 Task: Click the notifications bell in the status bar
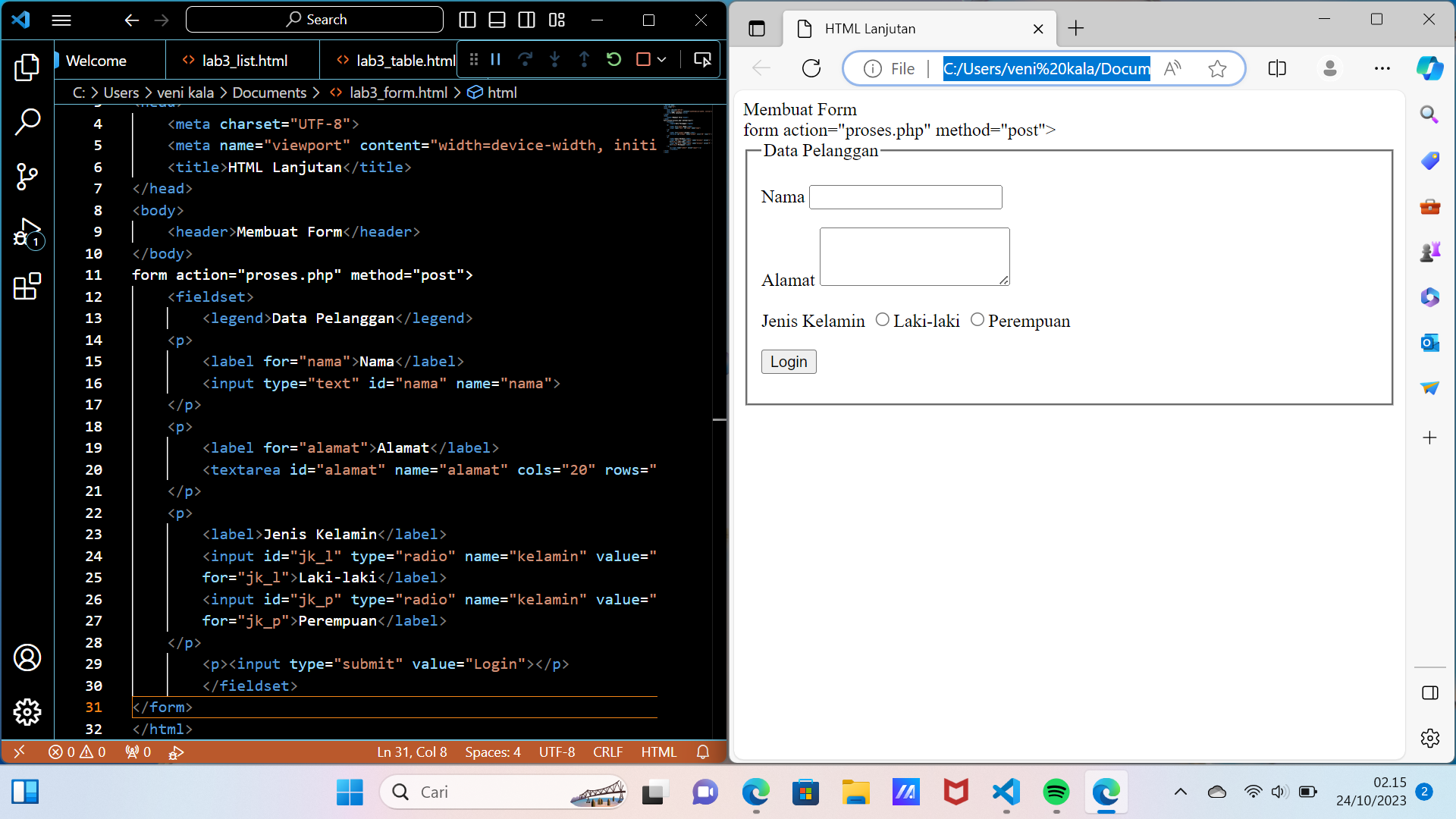pos(702,752)
